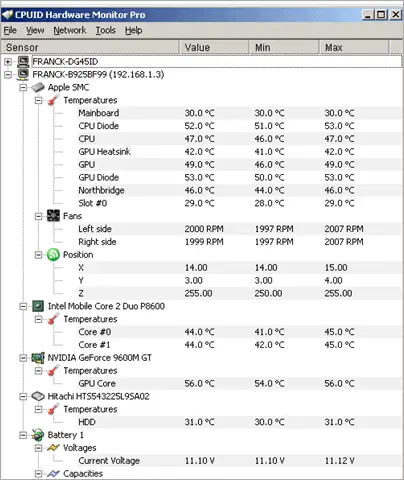The height and width of the screenshot is (480, 404).
Task: Open the View menu
Action: (x=35, y=30)
